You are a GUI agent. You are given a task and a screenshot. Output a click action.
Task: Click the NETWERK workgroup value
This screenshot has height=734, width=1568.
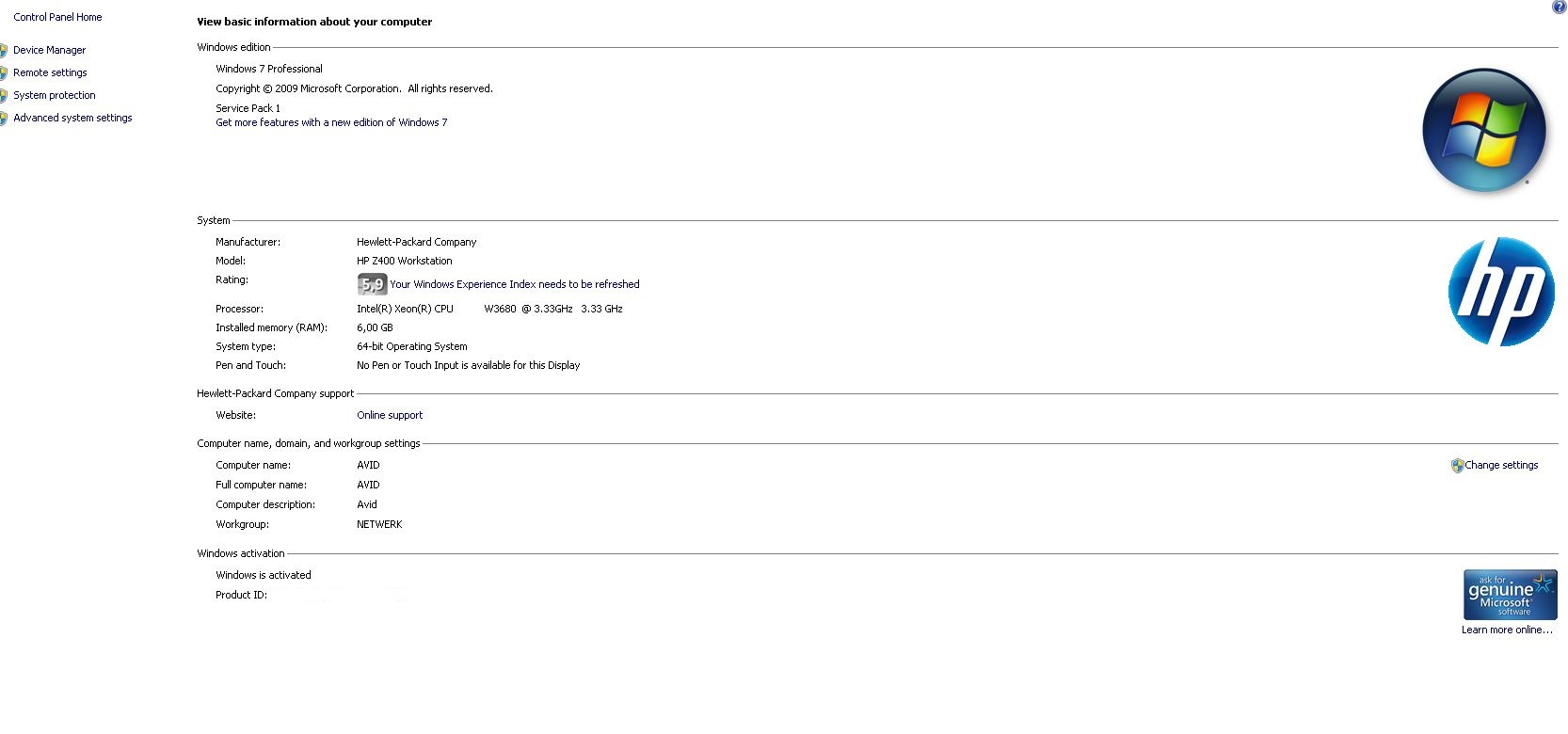point(379,524)
